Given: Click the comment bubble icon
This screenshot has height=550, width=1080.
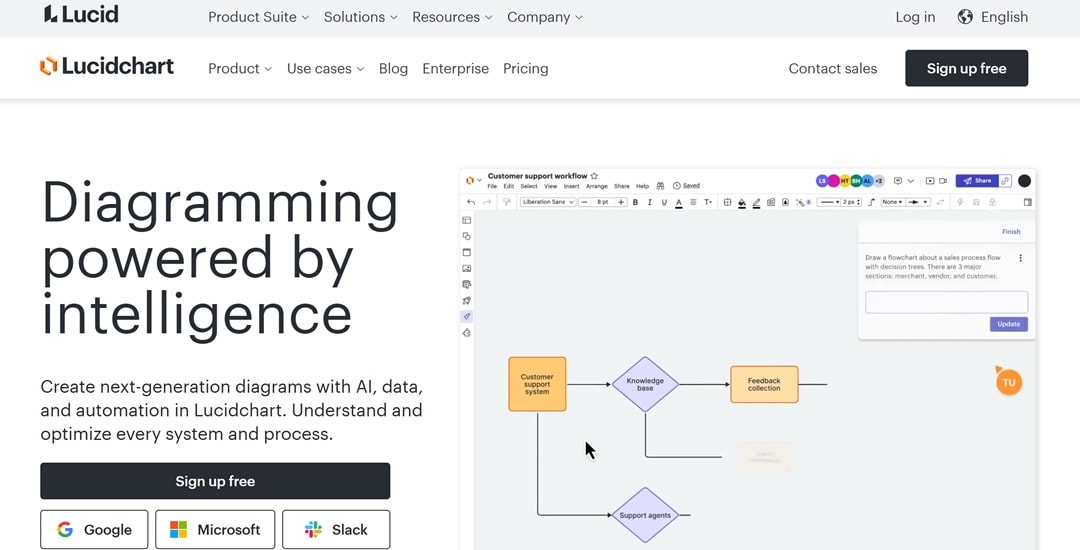Looking at the screenshot, I should [897, 181].
